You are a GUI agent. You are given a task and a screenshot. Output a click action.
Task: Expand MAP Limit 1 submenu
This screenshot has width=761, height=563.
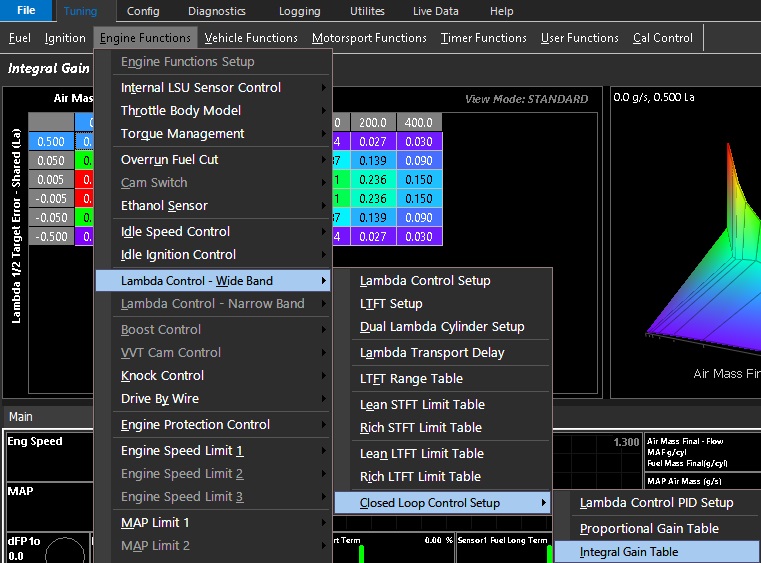pyautogui.click(x=214, y=523)
